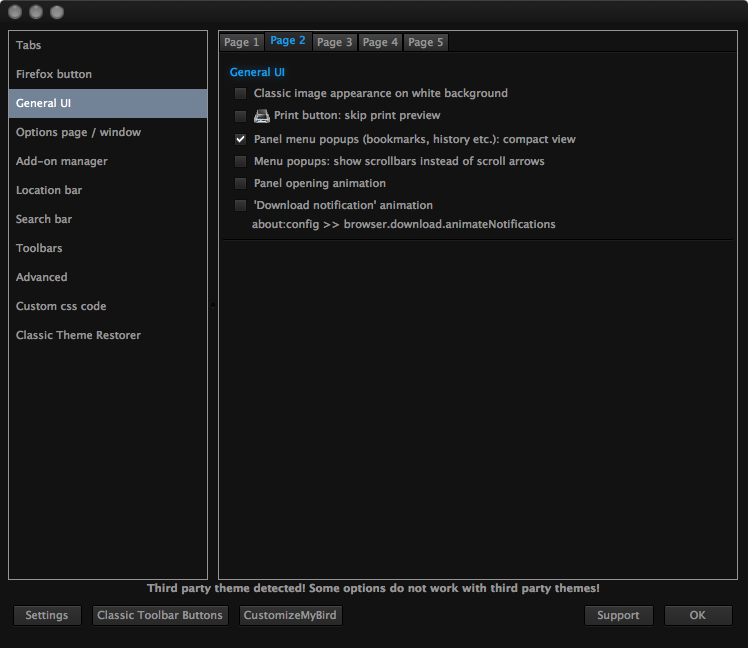Screen dimensions: 748x648
Task: Select the Page 4 tab
Action: coord(380,42)
